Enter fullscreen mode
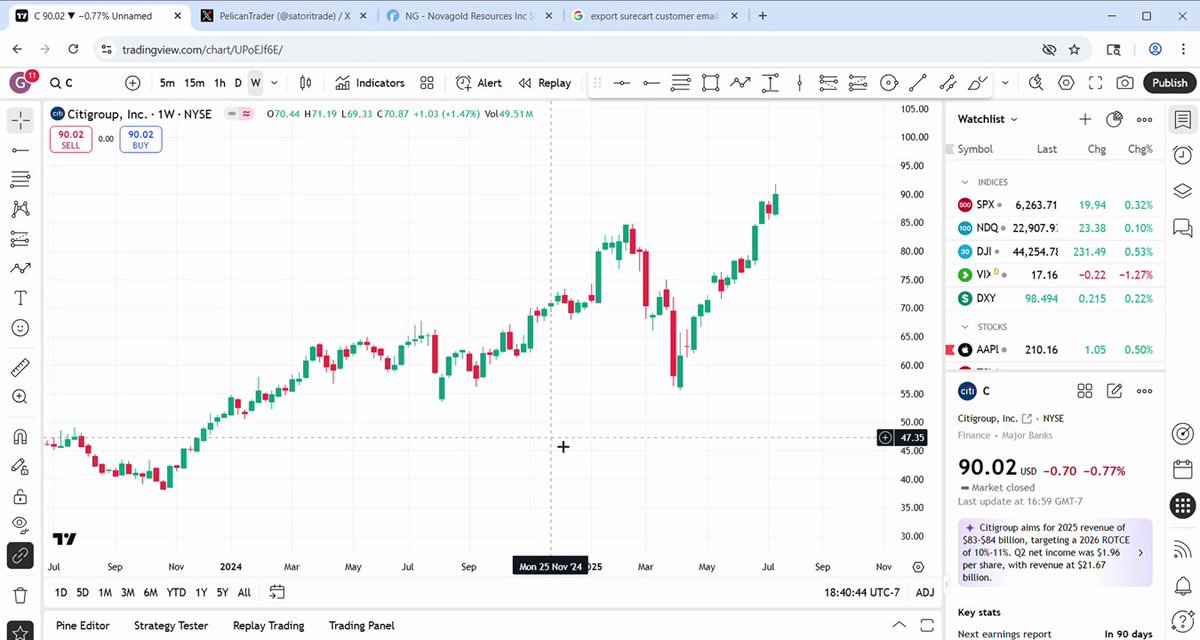Screen dimensions: 1200x640 tap(1096, 83)
